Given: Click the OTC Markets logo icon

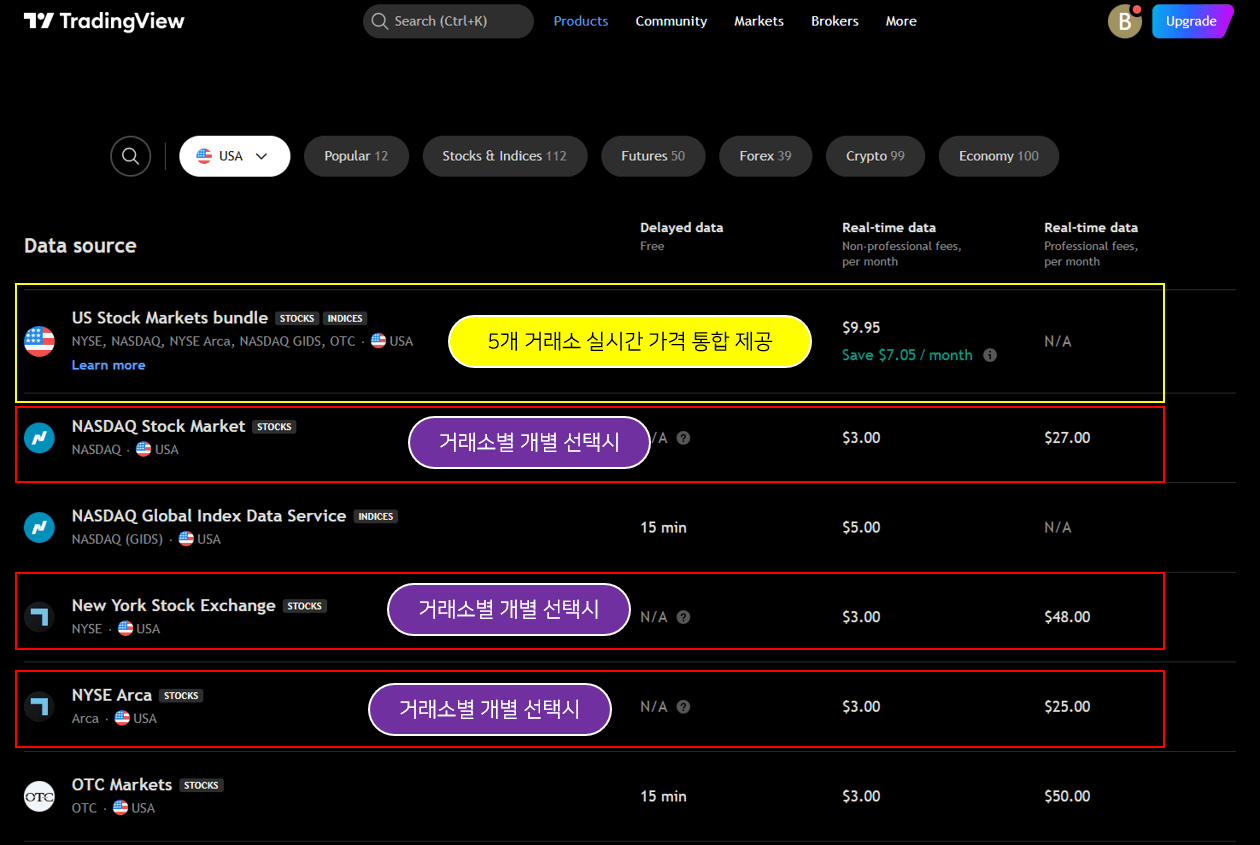Looking at the screenshot, I should (x=39, y=796).
